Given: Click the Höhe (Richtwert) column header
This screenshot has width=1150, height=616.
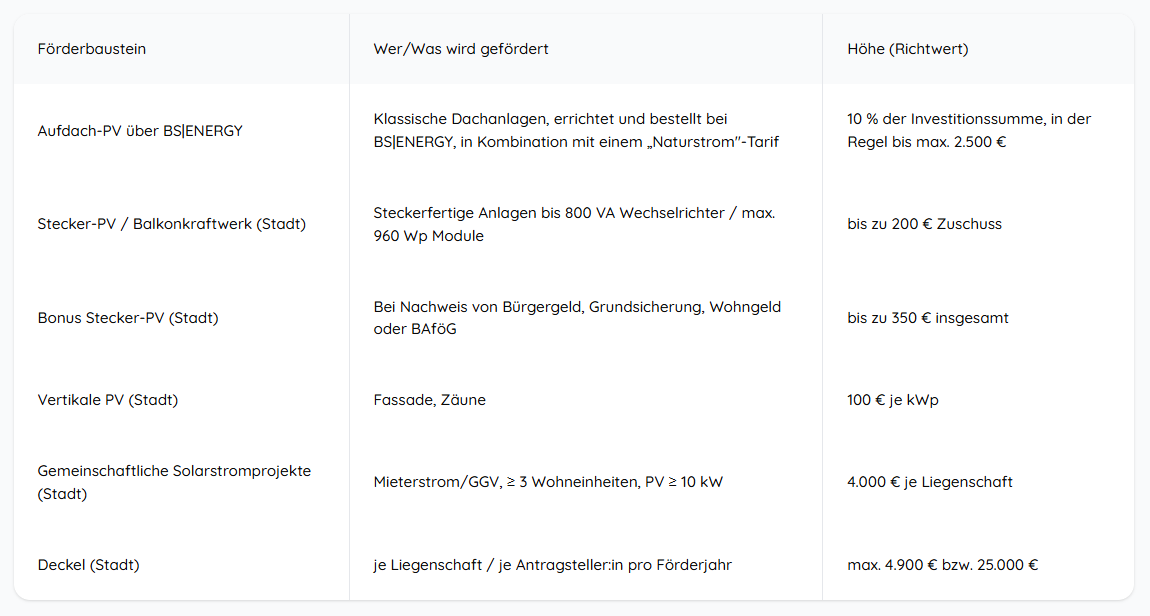Looking at the screenshot, I should coord(907,49).
